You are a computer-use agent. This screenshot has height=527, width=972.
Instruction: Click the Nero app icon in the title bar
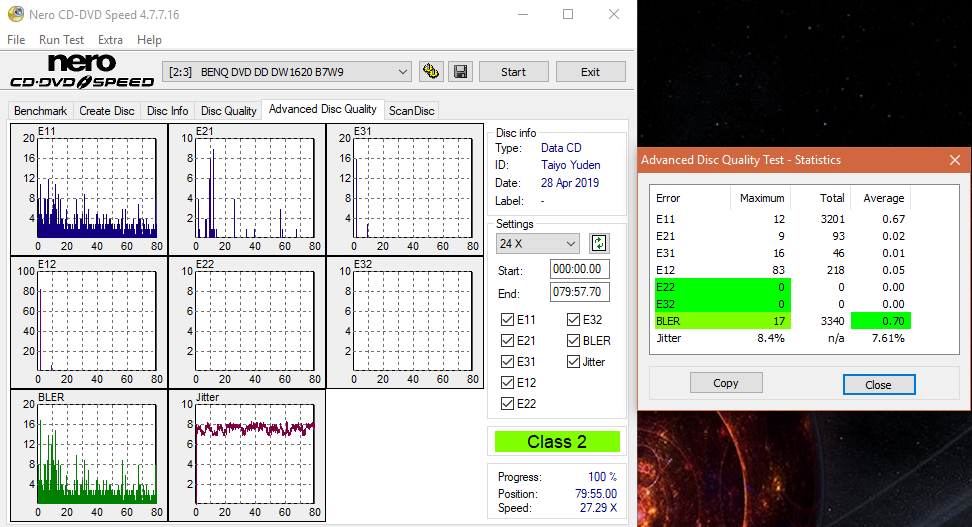click(x=15, y=14)
